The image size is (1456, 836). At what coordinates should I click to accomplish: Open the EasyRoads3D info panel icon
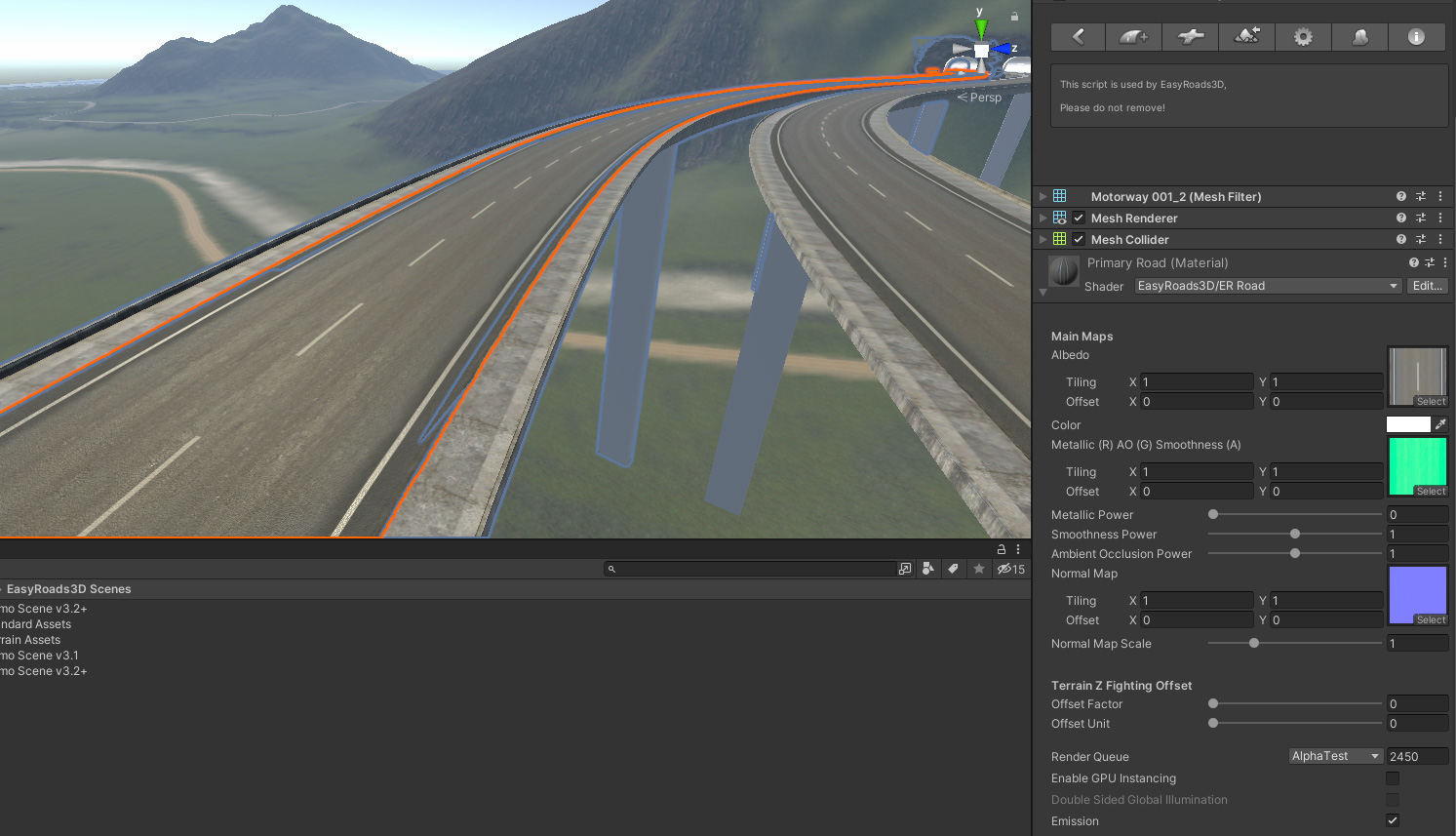(1416, 36)
